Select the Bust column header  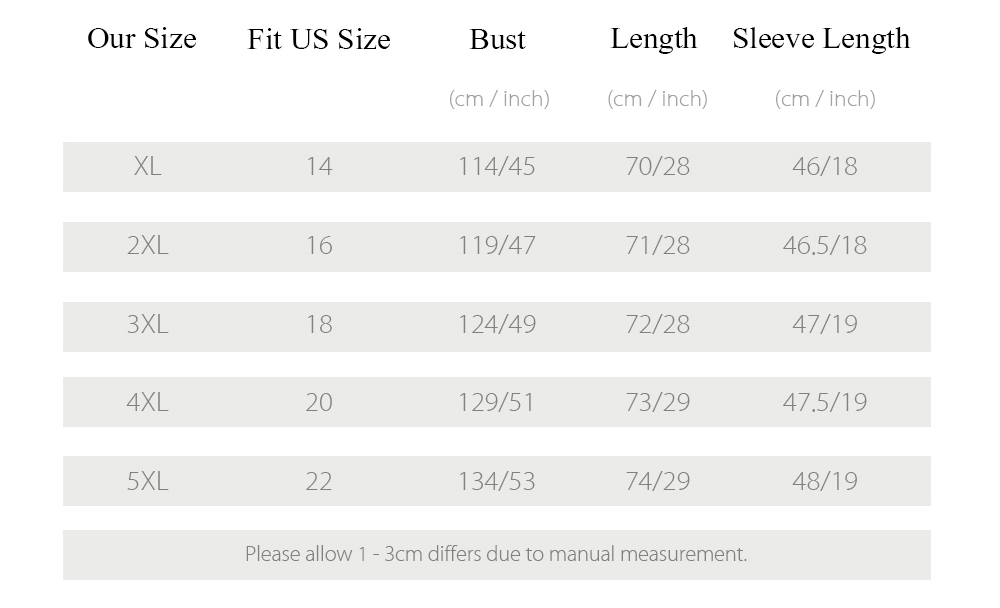click(497, 40)
